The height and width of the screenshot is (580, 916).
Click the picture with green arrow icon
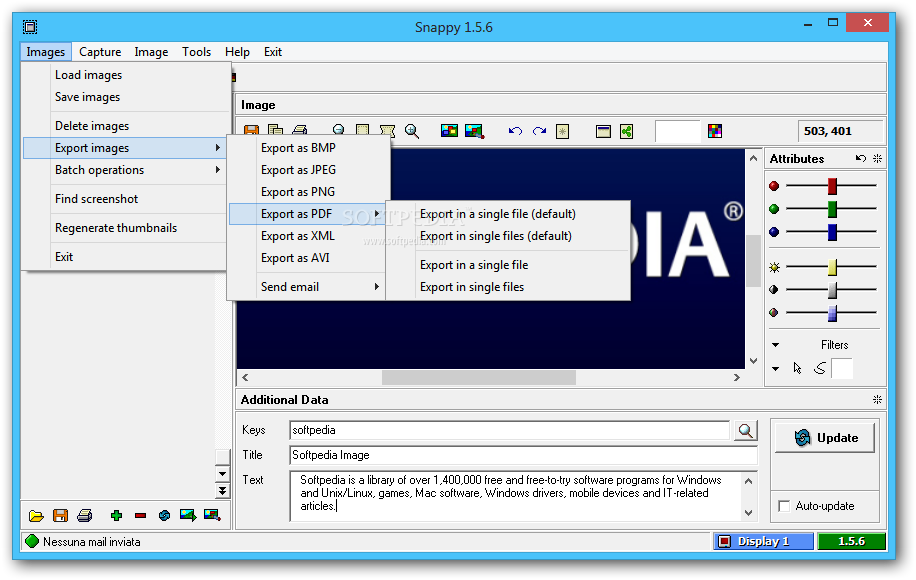[188, 515]
